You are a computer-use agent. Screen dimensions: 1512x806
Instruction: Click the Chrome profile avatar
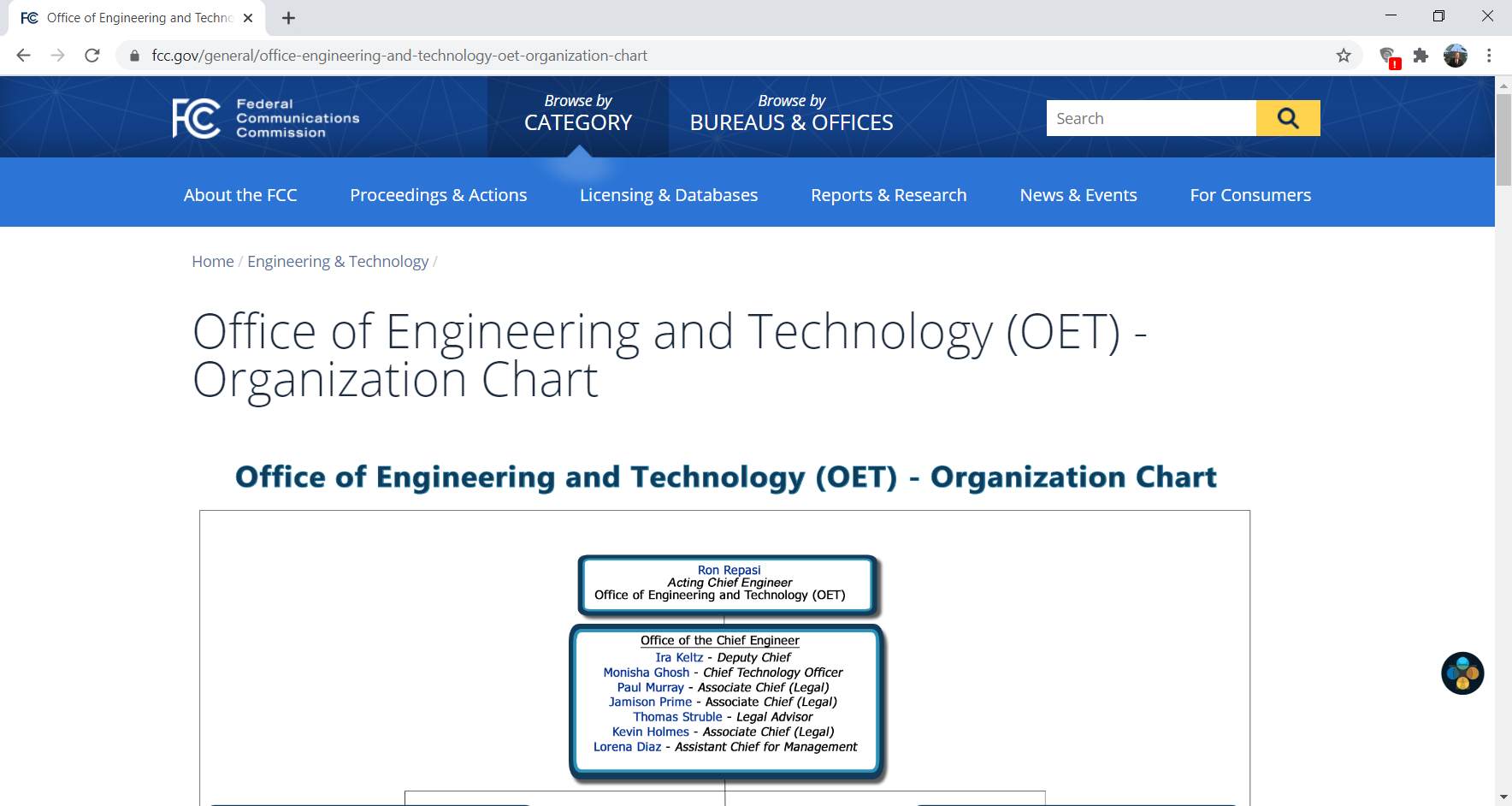(1455, 56)
